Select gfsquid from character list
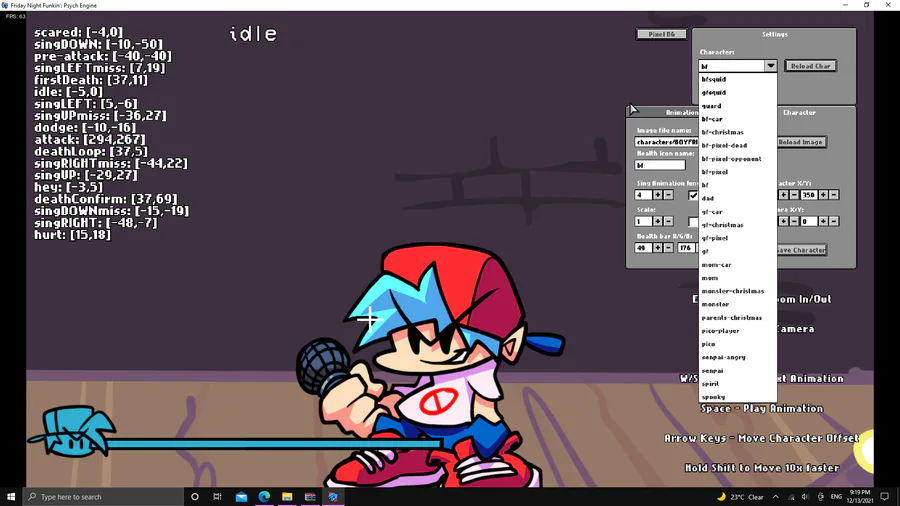900x506 pixels. point(738,92)
